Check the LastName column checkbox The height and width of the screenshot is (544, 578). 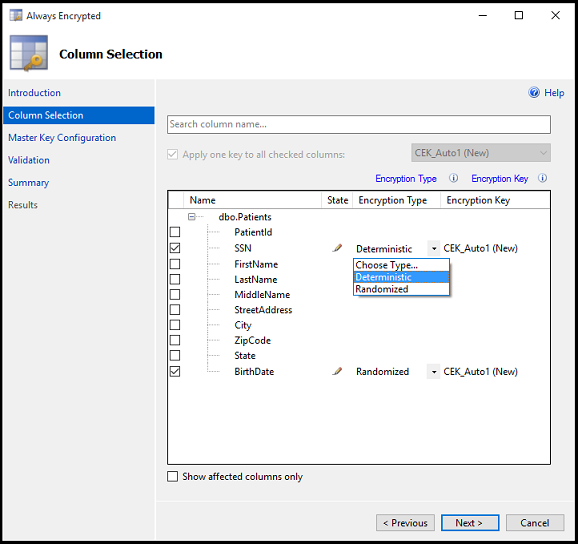tap(175, 279)
